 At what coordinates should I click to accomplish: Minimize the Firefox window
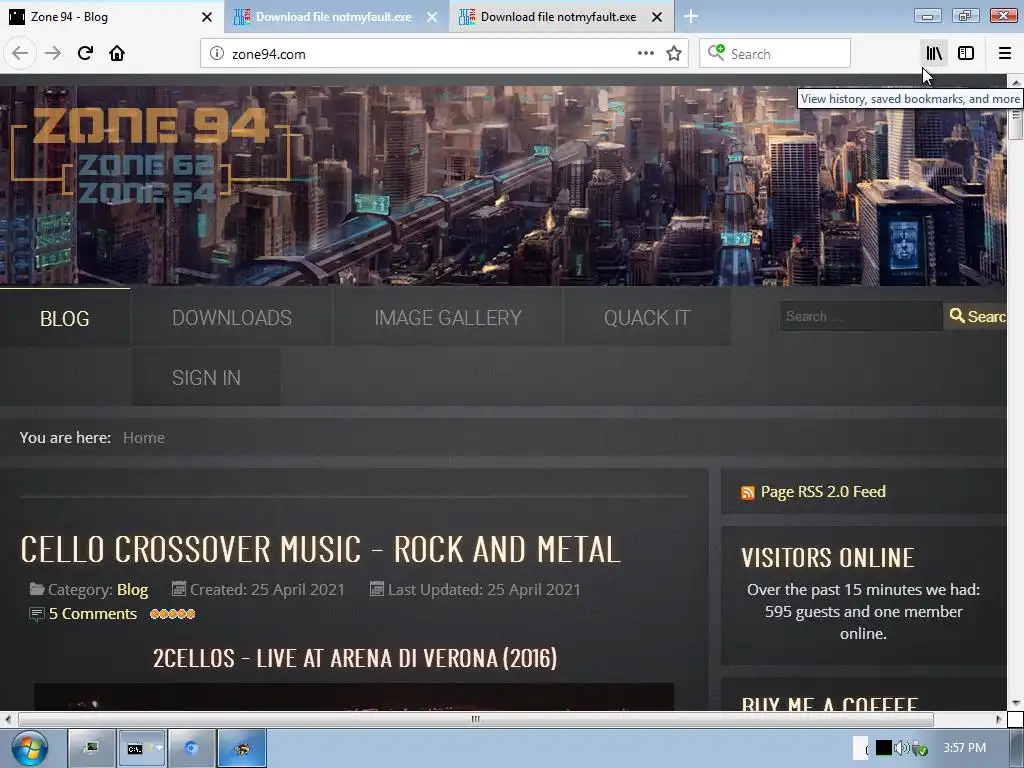click(927, 16)
